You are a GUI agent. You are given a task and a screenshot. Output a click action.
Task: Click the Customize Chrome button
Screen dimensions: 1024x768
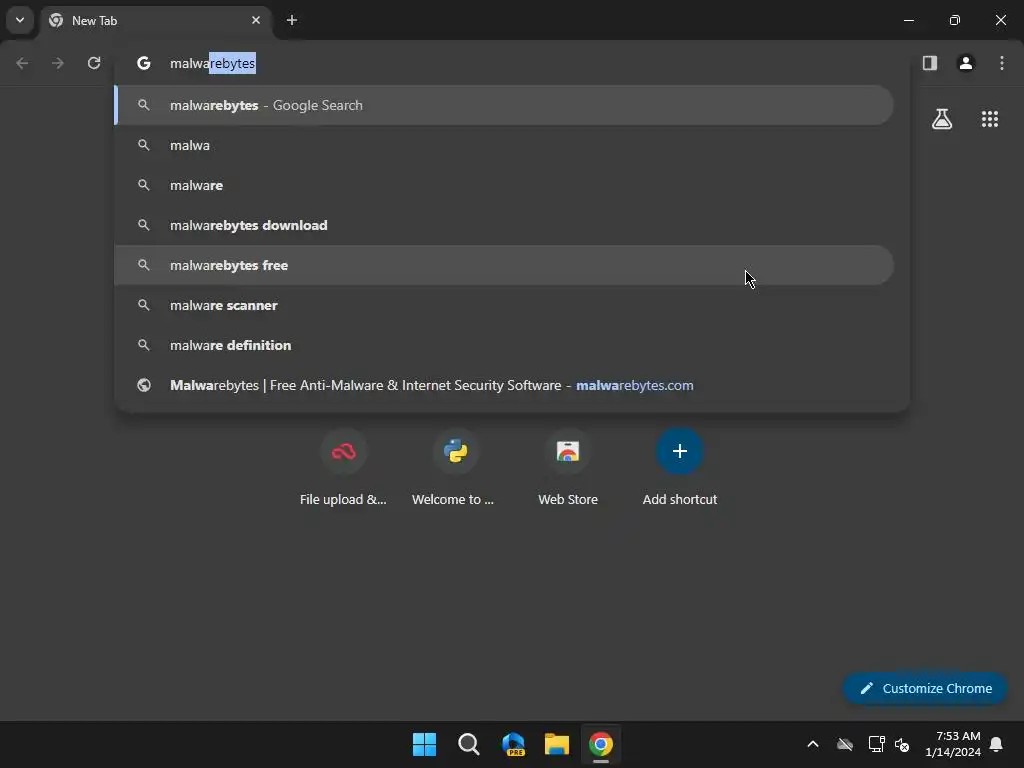pyautogui.click(x=925, y=688)
